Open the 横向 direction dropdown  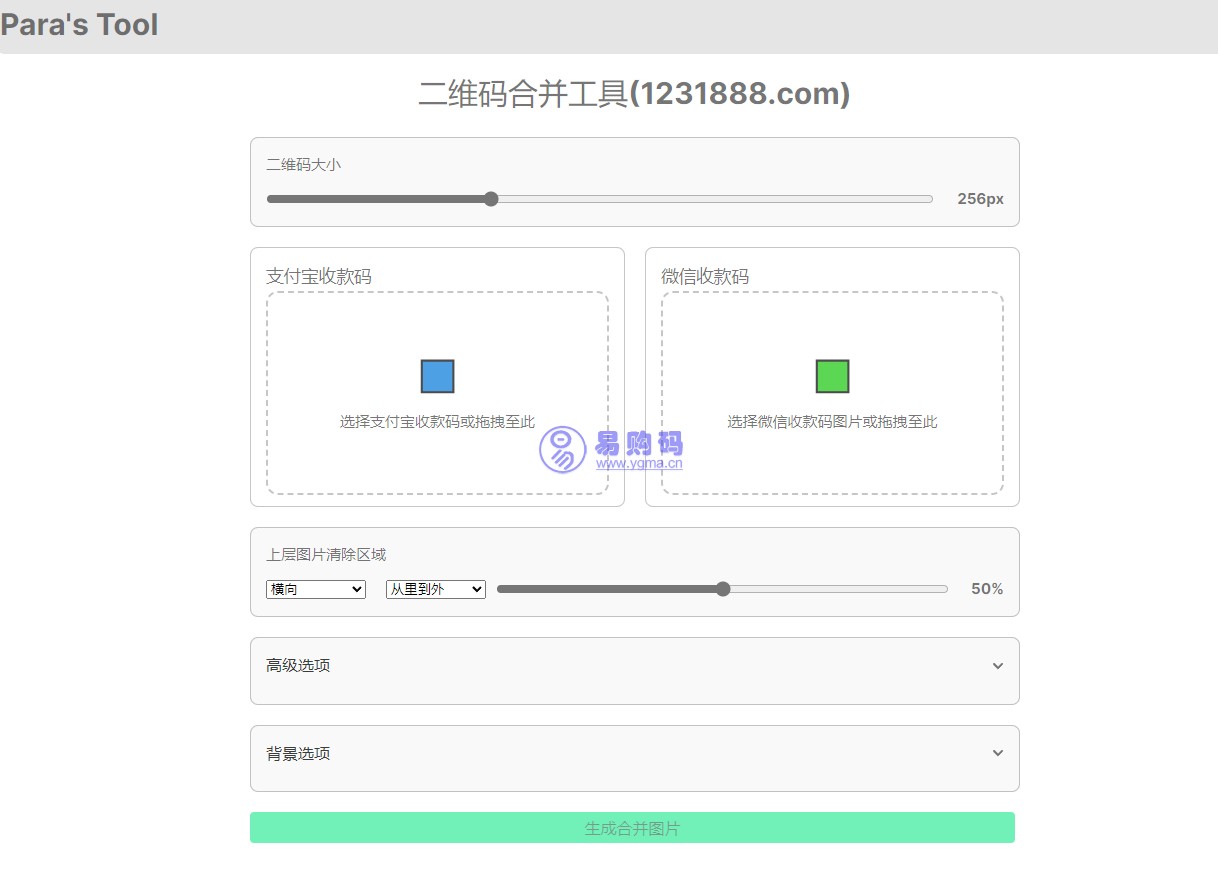316,590
